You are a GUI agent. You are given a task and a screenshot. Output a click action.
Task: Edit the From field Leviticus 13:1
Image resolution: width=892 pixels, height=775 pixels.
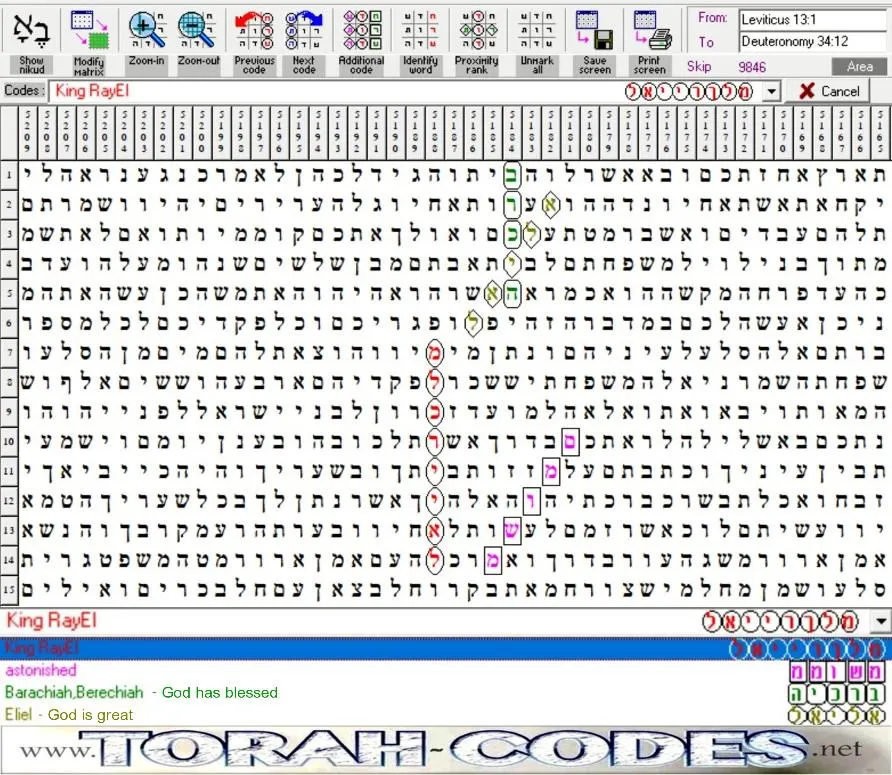pos(813,20)
